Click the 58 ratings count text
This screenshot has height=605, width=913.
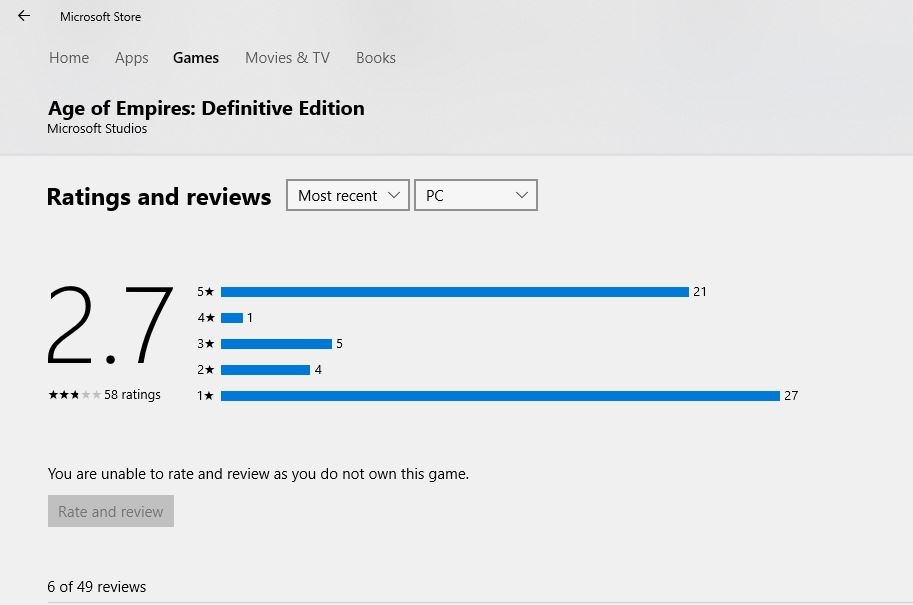[132, 395]
